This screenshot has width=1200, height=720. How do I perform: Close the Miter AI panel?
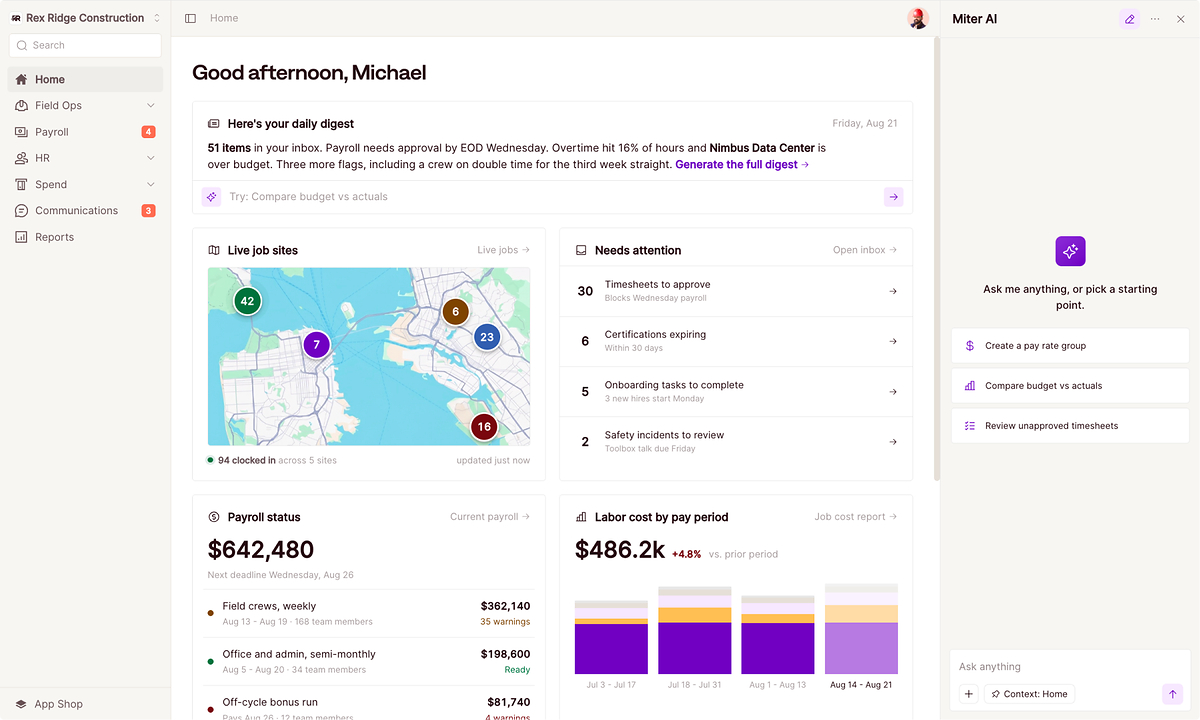tap(1181, 19)
